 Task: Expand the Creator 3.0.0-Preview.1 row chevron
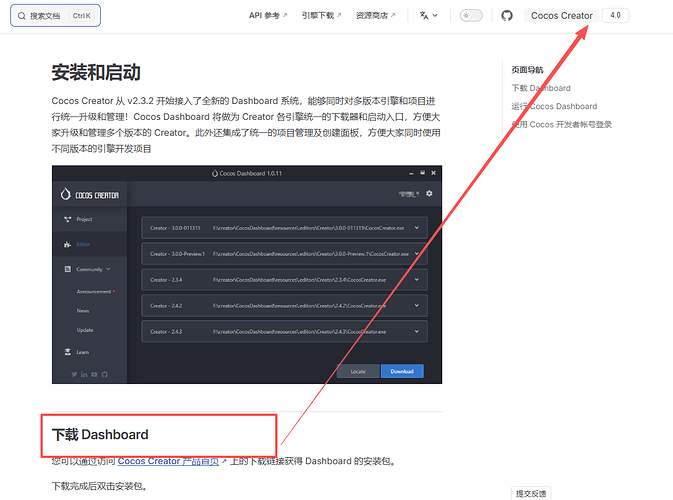coord(416,254)
